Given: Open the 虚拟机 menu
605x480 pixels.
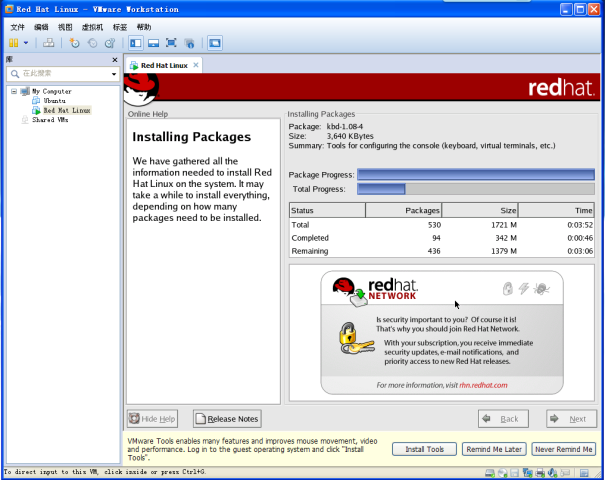Looking at the screenshot, I should tap(92, 27).
